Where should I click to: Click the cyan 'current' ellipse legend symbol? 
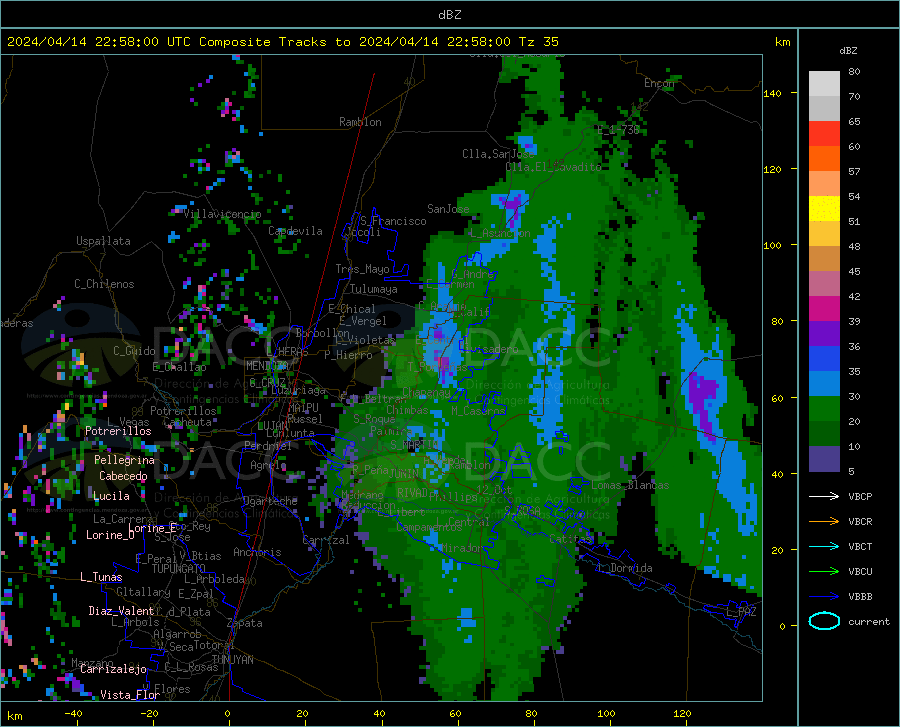coord(824,621)
